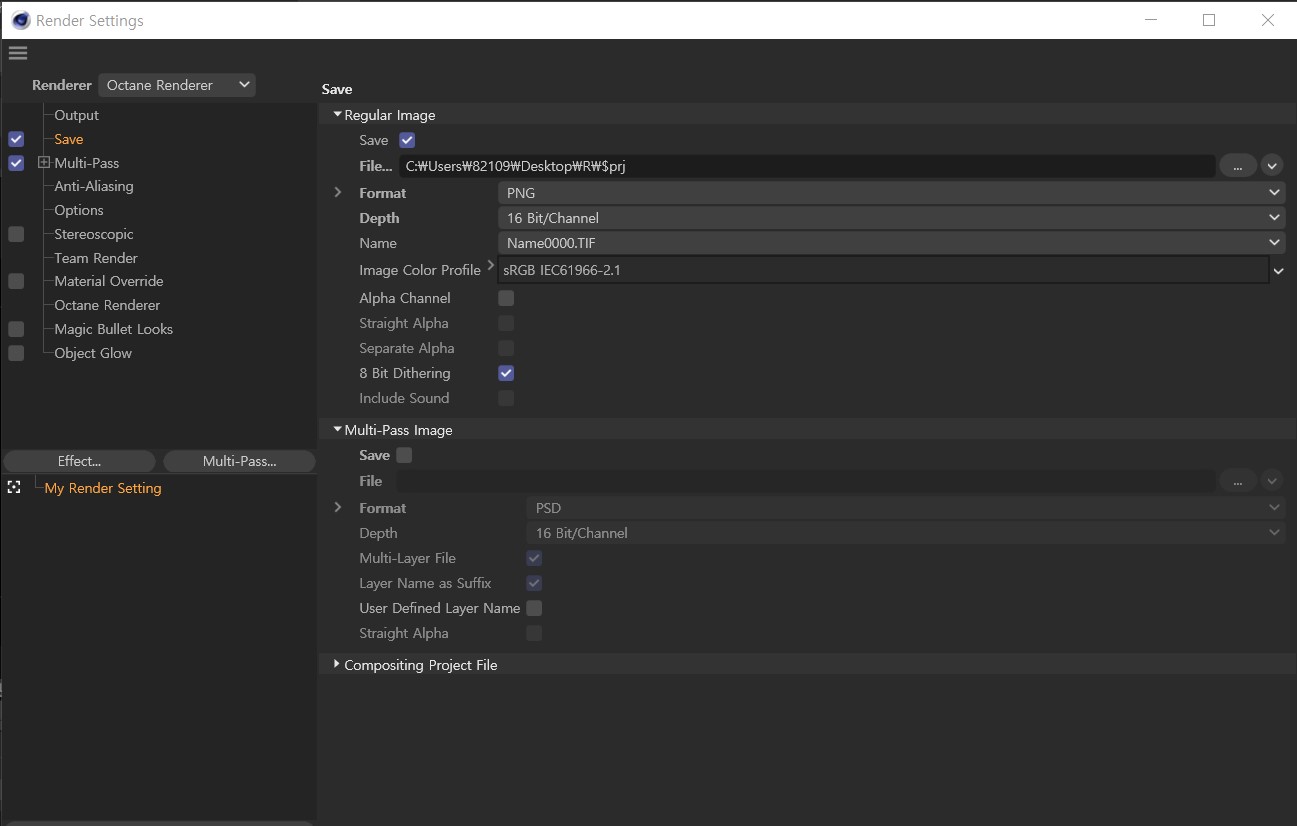The width and height of the screenshot is (1297, 826).
Task: Disable the 8 Bit Dithering checkbox
Action: (506, 373)
